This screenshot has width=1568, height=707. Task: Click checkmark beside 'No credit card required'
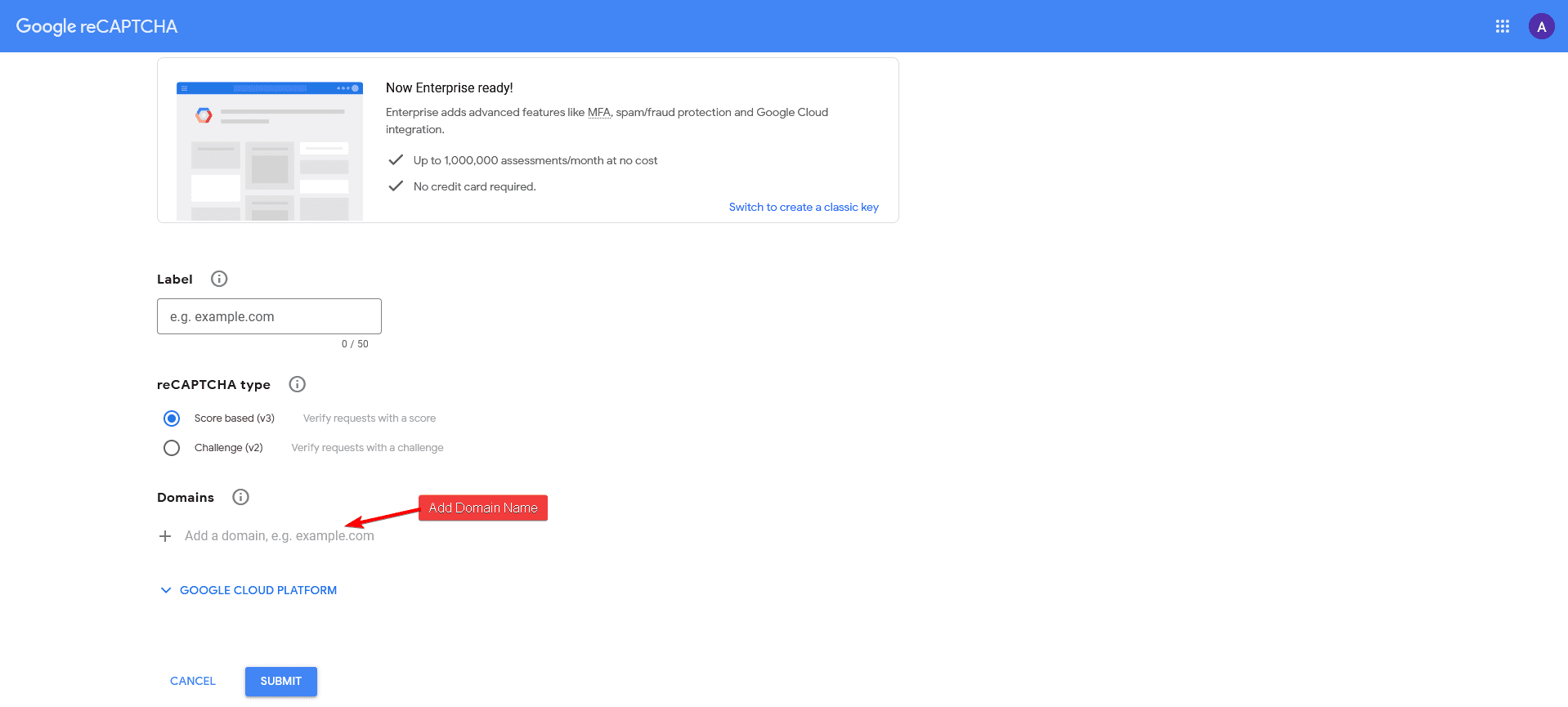396,186
